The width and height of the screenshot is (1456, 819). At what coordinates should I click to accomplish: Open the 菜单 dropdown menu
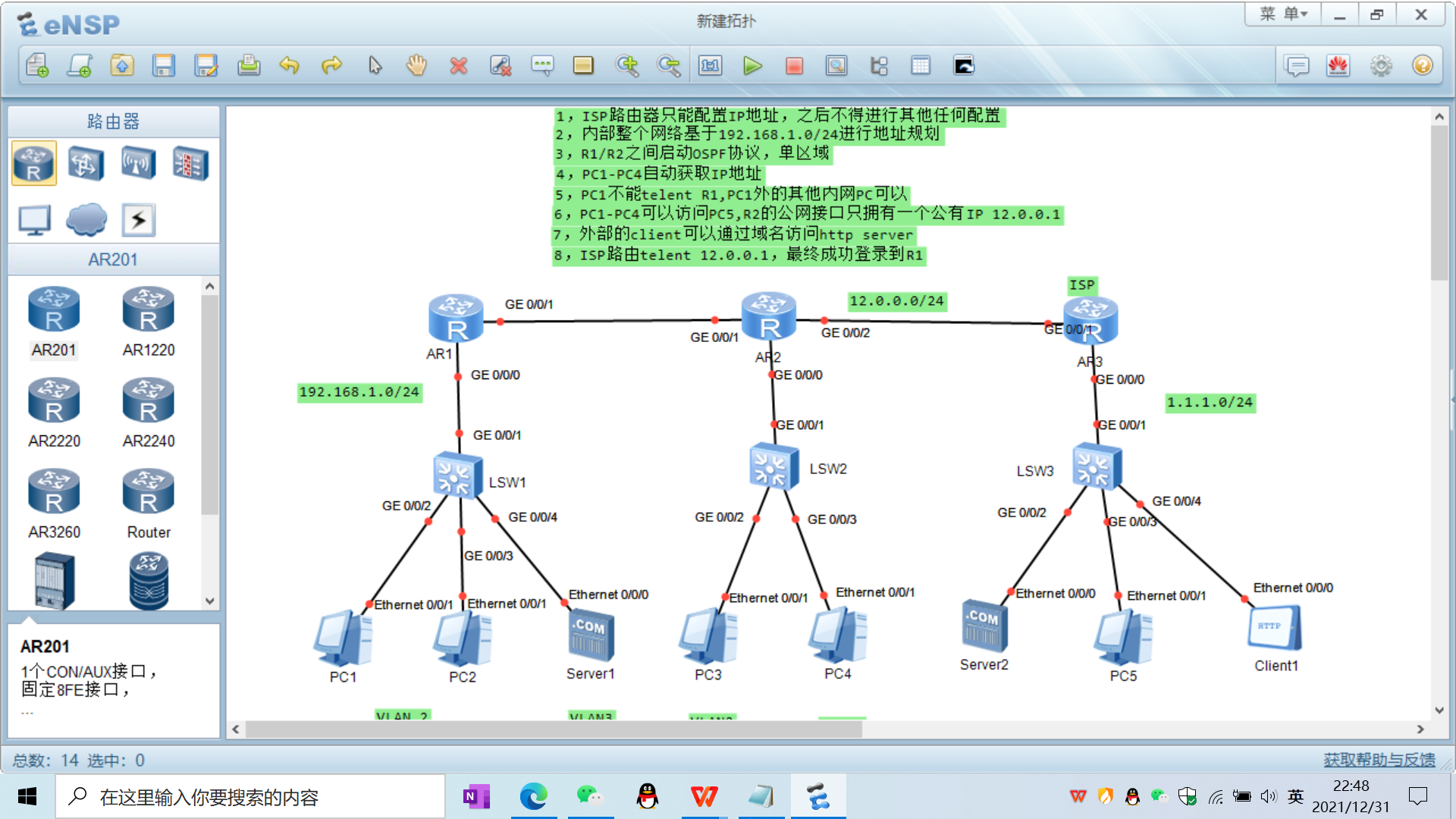pos(1283,14)
